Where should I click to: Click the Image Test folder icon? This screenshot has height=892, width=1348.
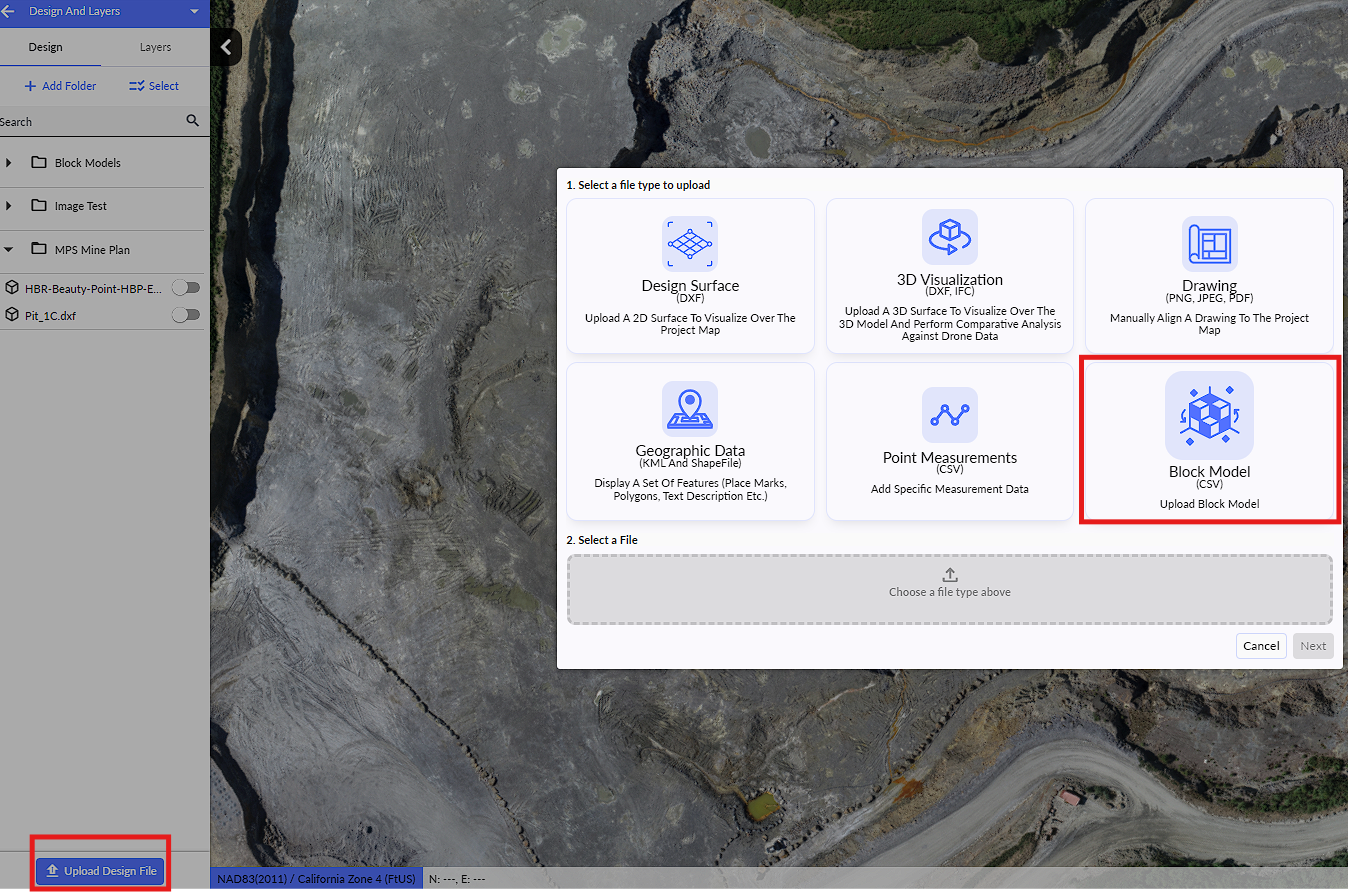[x=39, y=205]
